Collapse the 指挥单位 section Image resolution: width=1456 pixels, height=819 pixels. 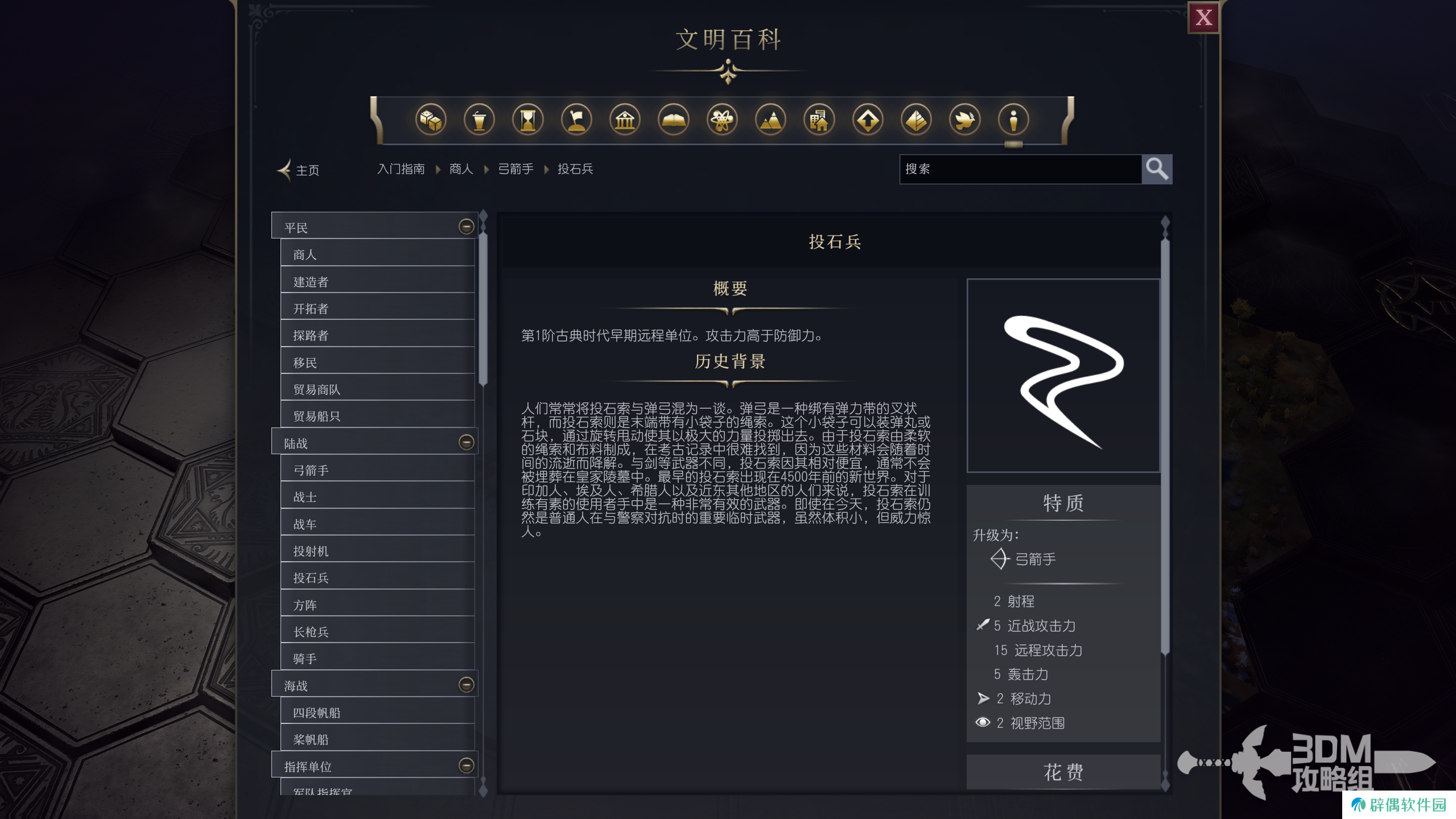click(466, 766)
